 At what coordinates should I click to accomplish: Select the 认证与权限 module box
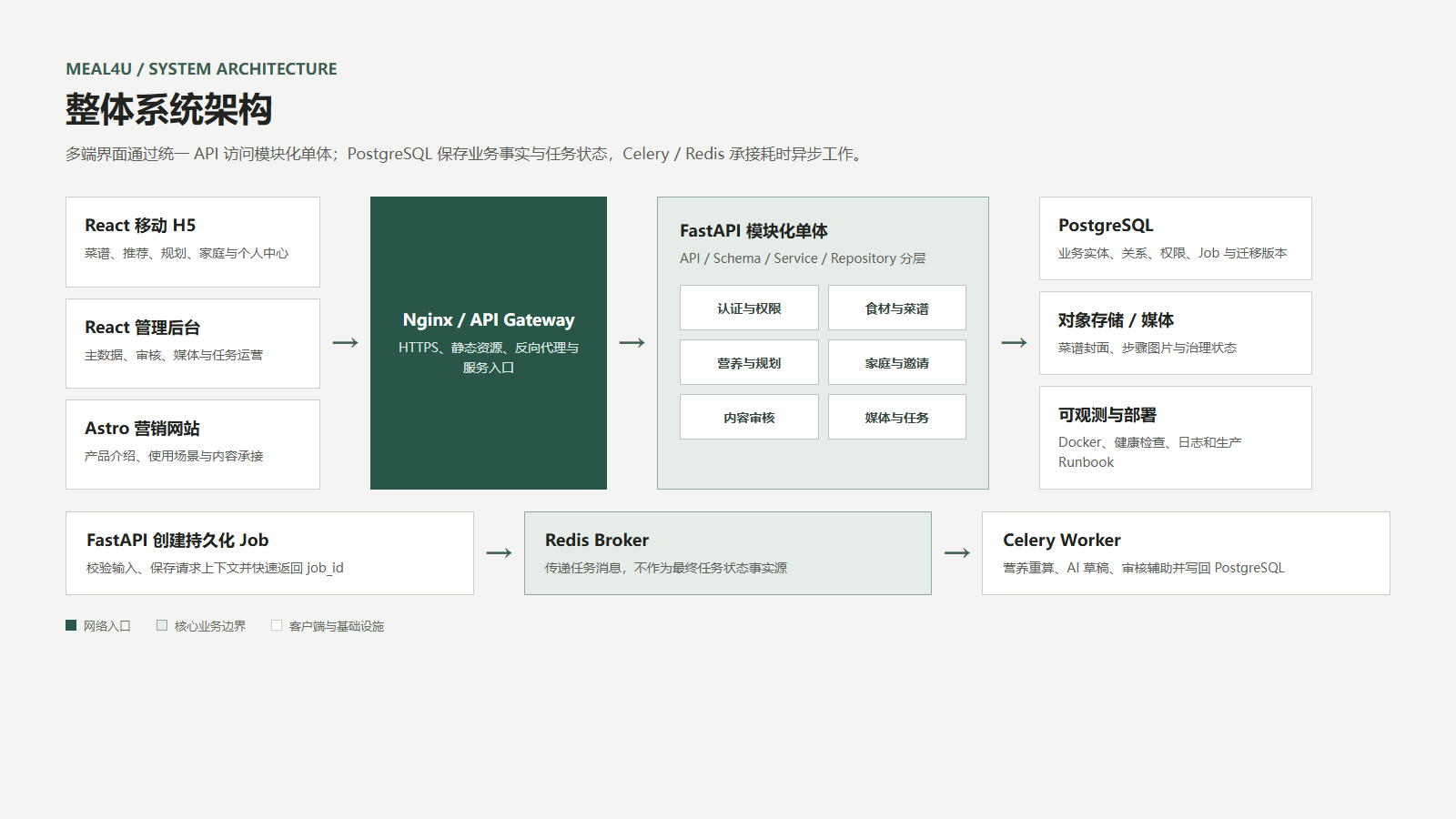(749, 308)
